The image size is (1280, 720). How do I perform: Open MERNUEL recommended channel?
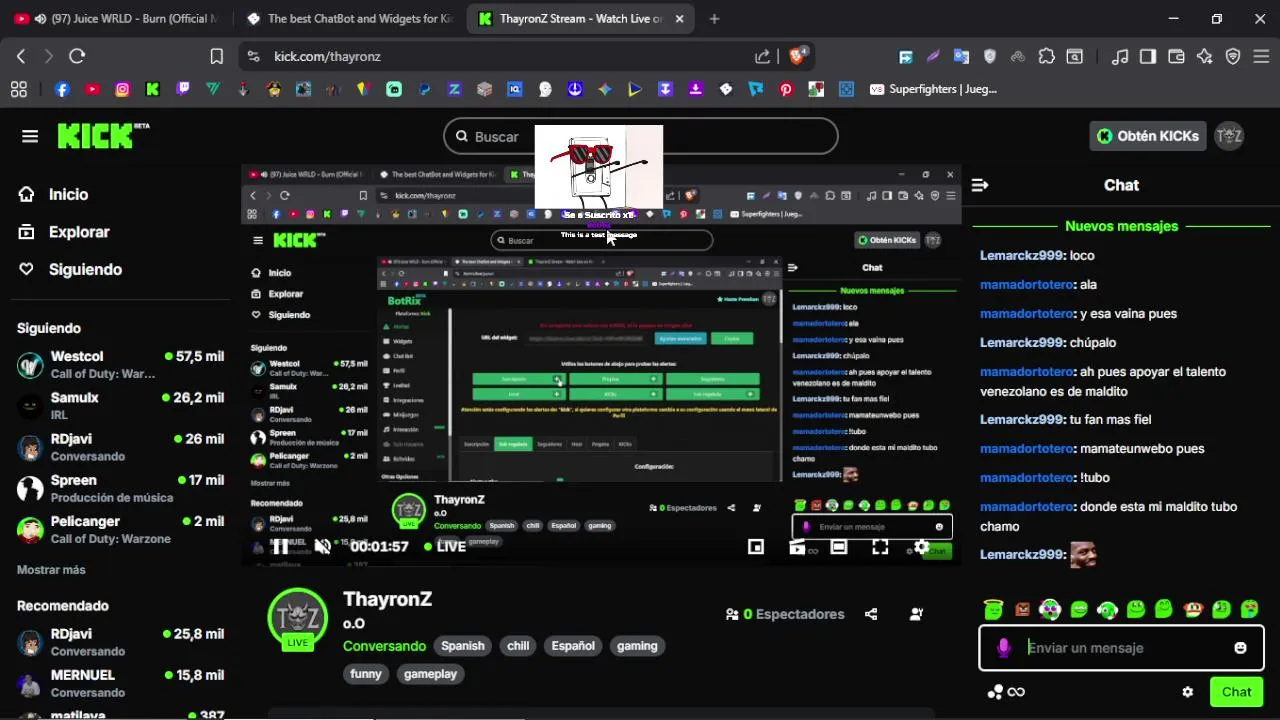point(120,683)
